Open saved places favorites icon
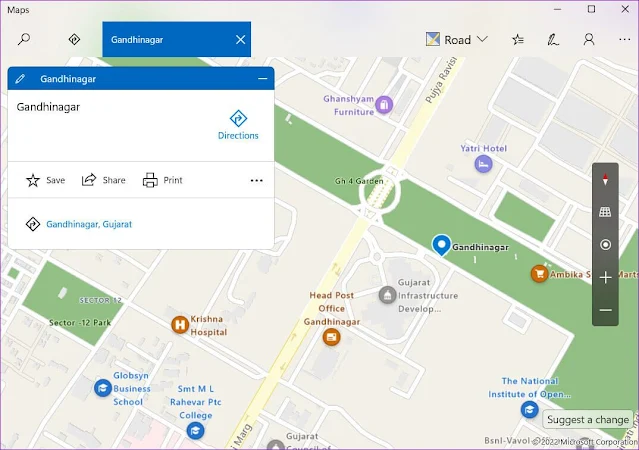639x450 pixels. [x=518, y=40]
